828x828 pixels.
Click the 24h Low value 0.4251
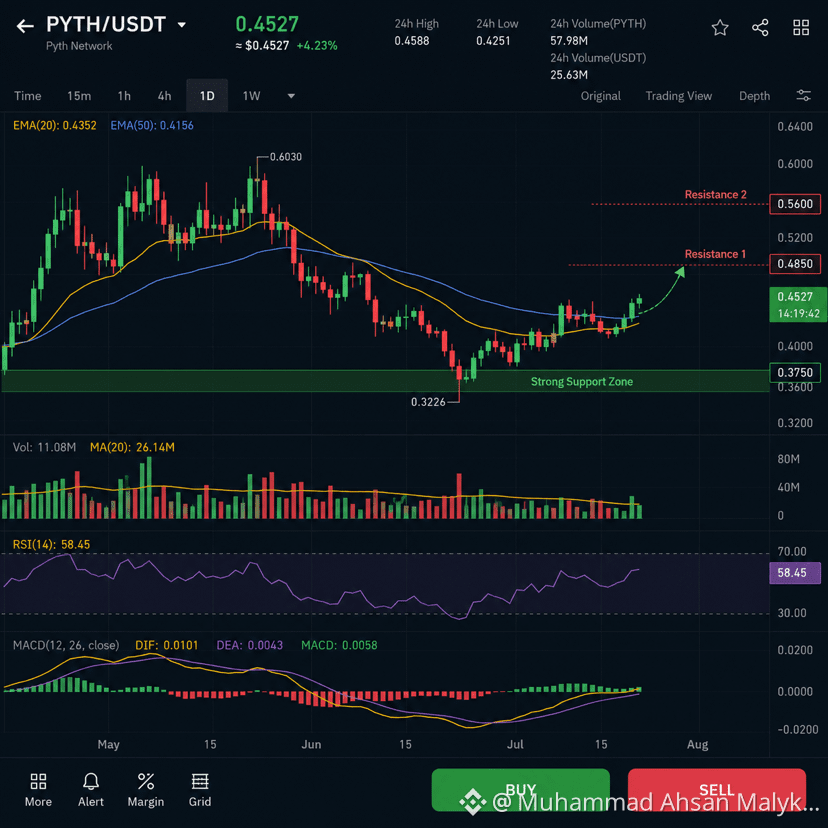coord(493,41)
